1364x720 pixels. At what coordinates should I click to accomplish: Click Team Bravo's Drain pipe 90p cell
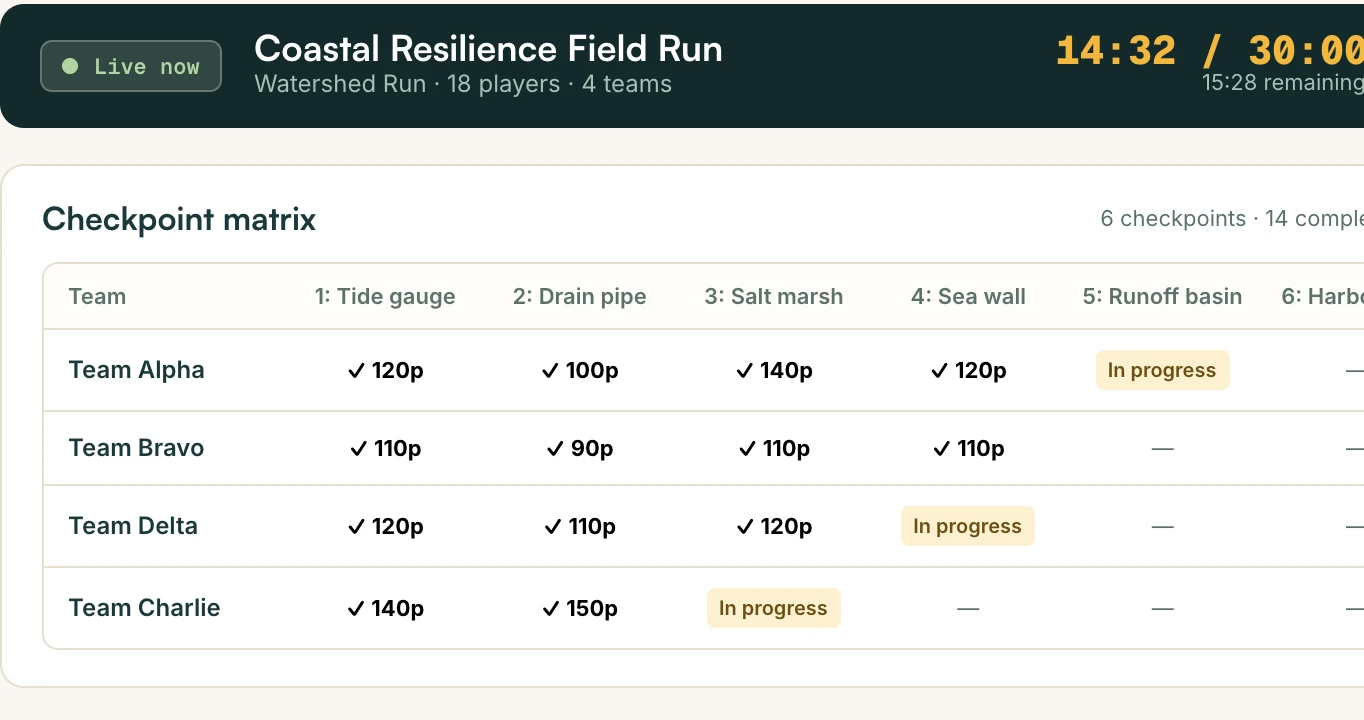pyautogui.click(x=580, y=448)
